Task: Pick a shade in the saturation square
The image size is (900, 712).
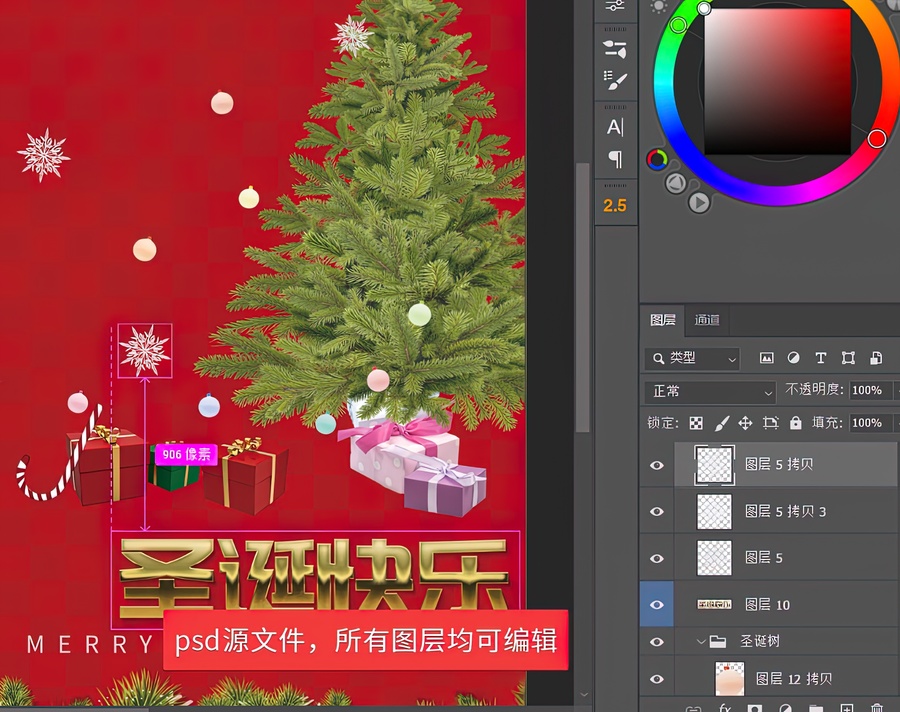Action: point(777,82)
